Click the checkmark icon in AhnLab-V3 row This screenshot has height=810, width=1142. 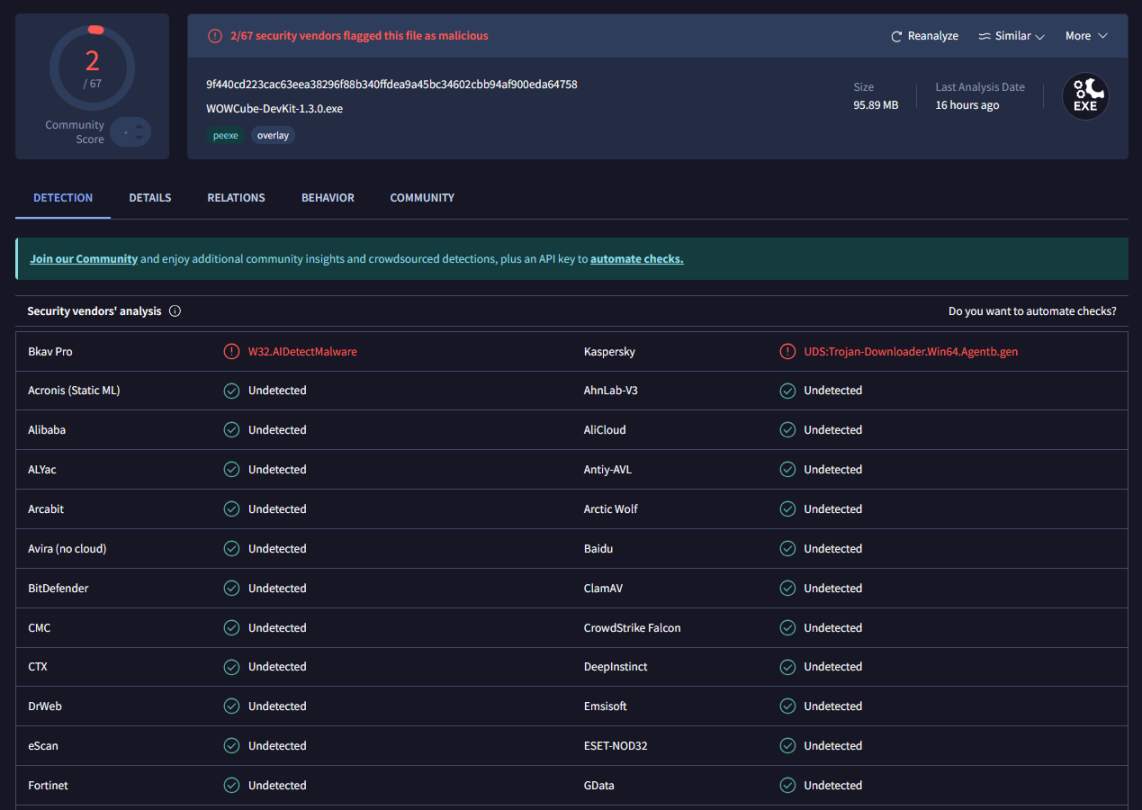click(x=787, y=391)
